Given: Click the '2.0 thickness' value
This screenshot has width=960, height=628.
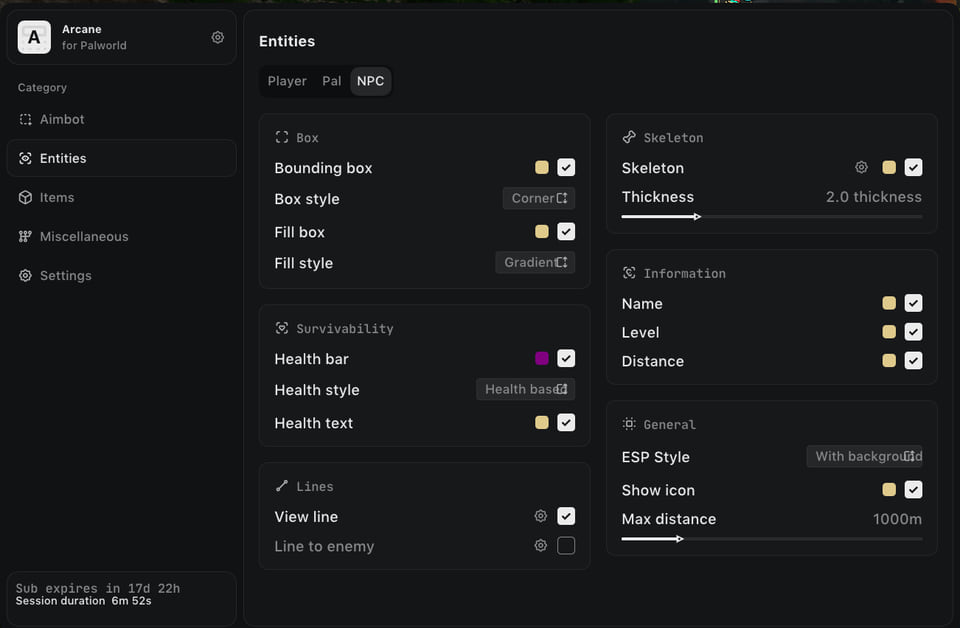Looking at the screenshot, I should tap(874, 197).
